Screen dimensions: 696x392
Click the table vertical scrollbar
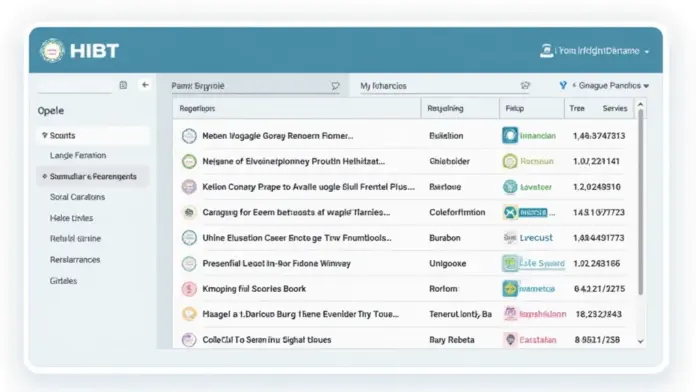pos(641,202)
